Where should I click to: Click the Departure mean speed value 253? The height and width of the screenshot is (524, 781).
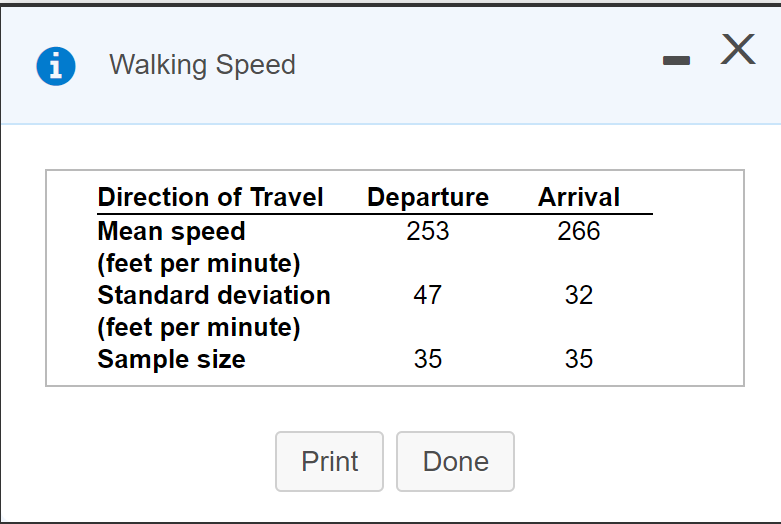click(428, 231)
